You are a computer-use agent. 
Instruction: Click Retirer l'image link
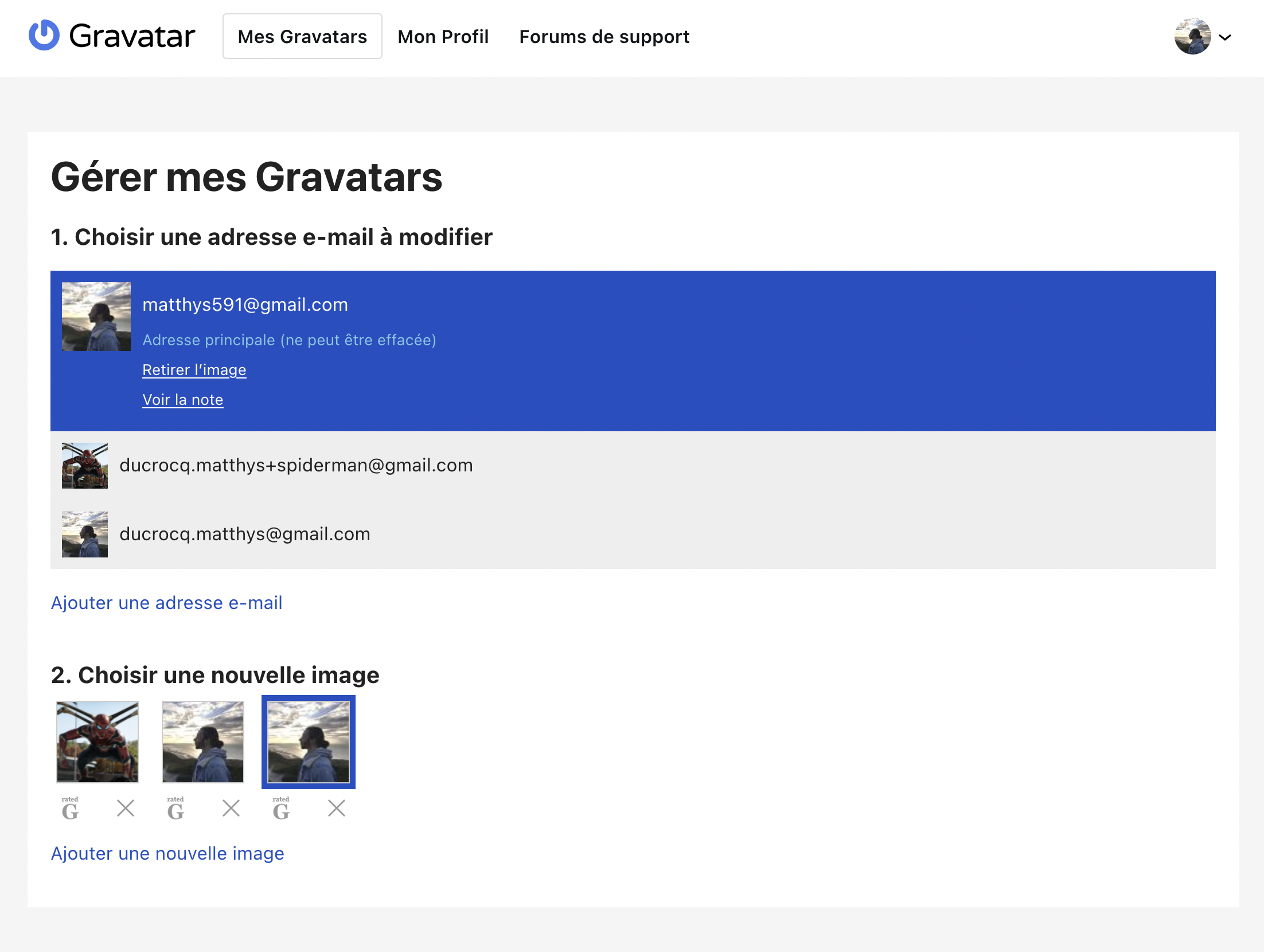[194, 370]
